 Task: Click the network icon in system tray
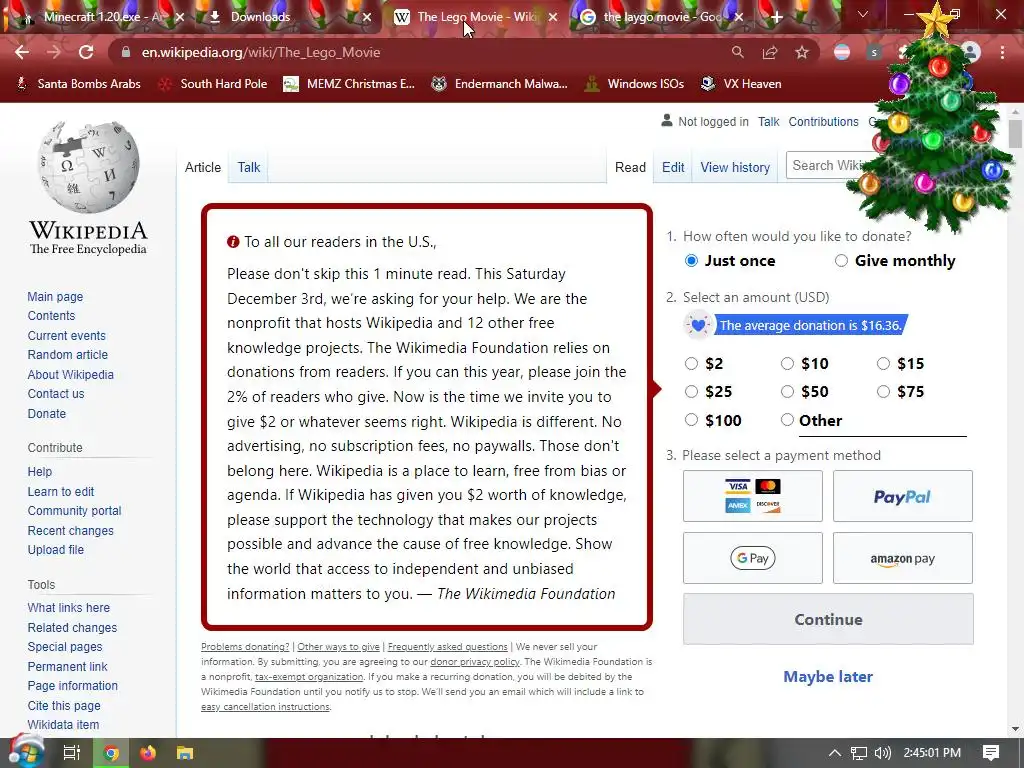point(859,753)
